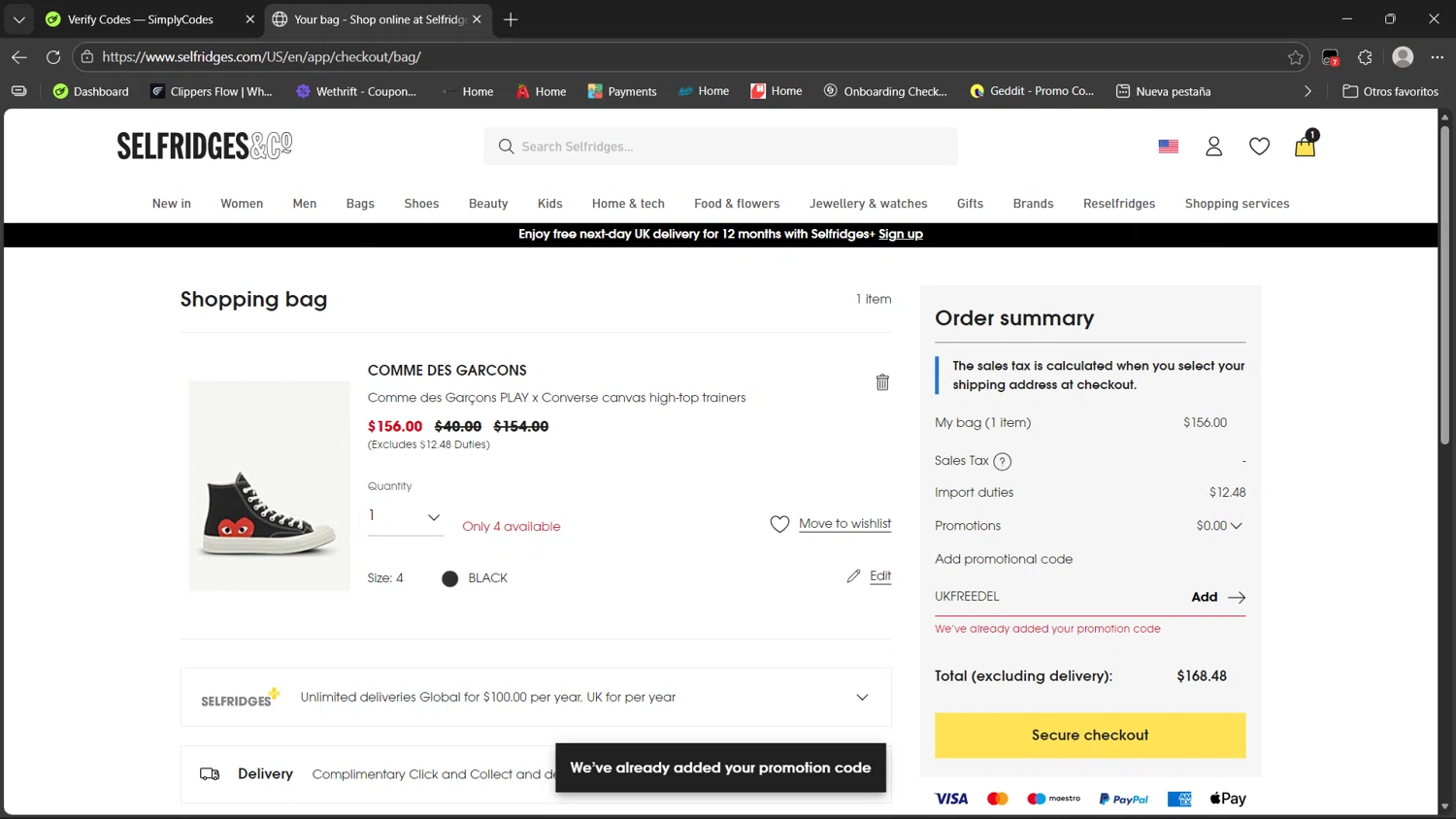Delete item using the trash can icon
Image resolution: width=1456 pixels, height=819 pixels.
coord(882,382)
